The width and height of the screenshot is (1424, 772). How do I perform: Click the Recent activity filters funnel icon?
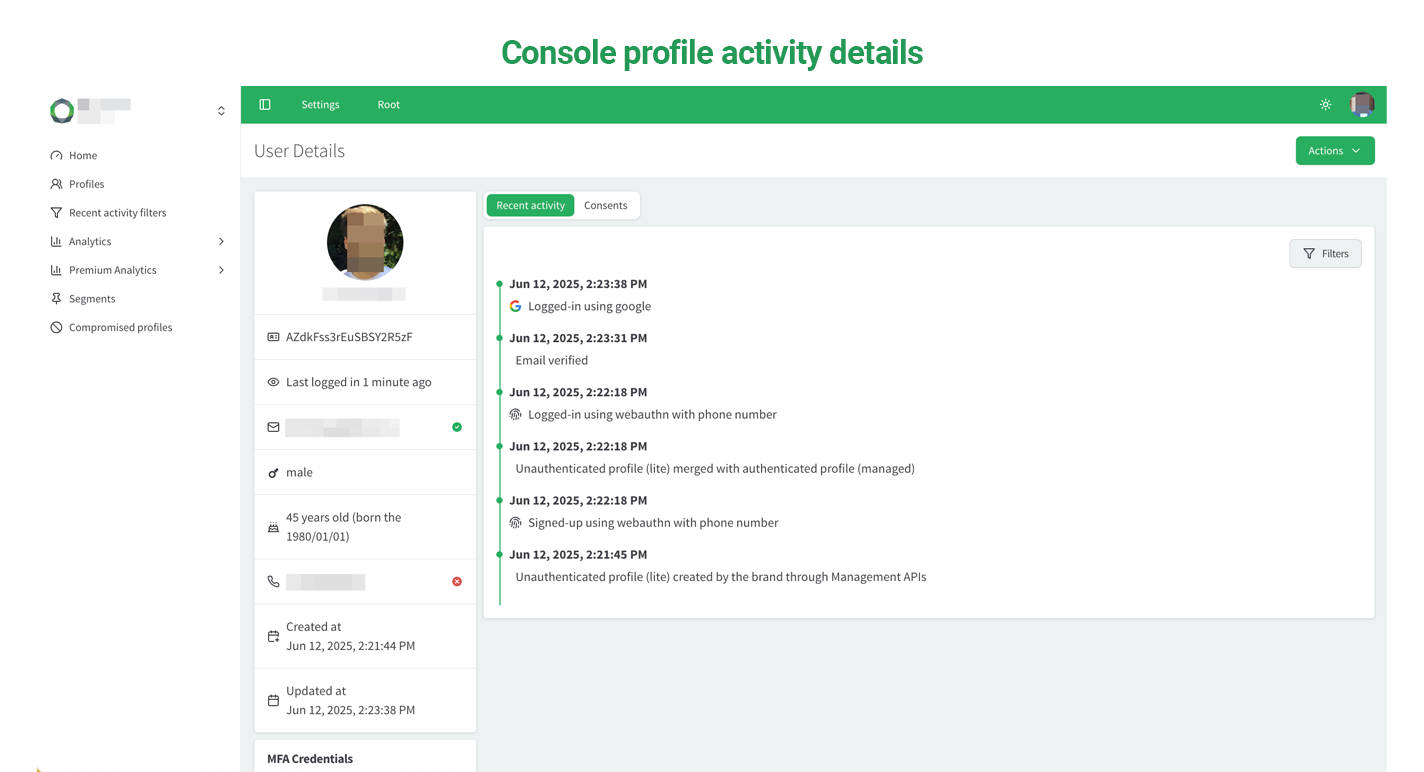(56, 213)
